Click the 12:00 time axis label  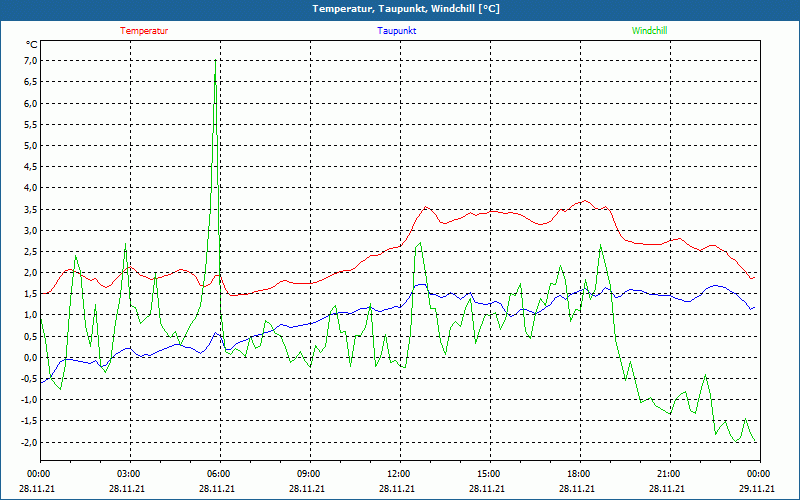(x=398, y=474)
